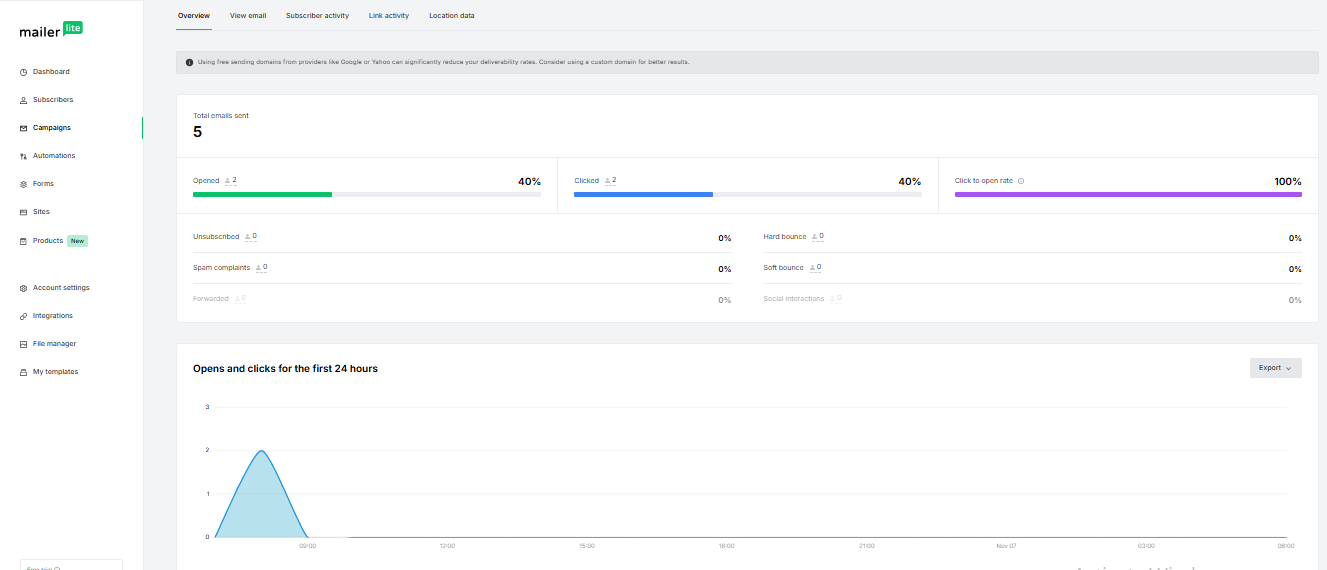Click the Automations icon in sidebar

coord(23,156)
